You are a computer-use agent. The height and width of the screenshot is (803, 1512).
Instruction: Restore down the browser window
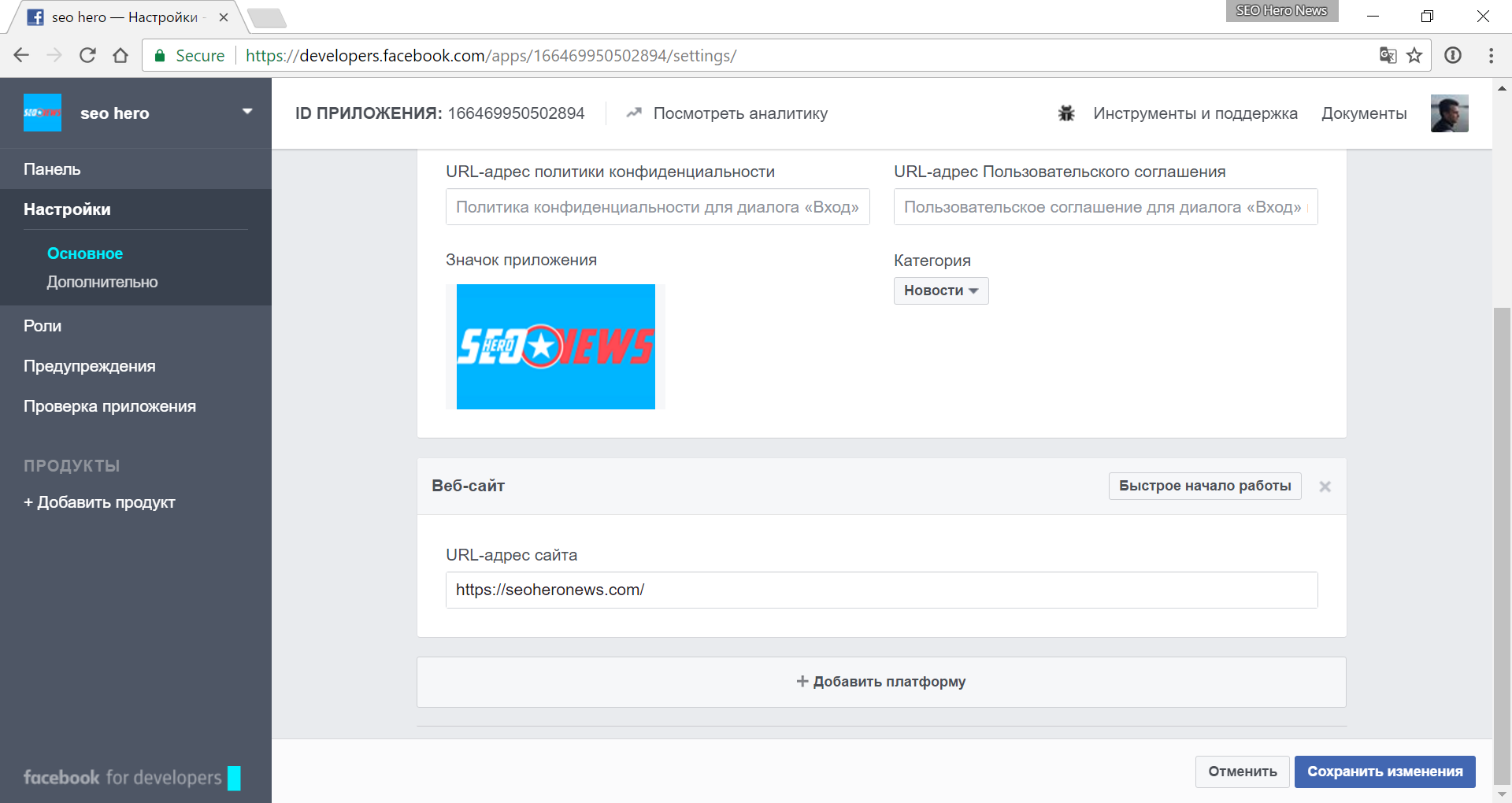(1427, 16)
